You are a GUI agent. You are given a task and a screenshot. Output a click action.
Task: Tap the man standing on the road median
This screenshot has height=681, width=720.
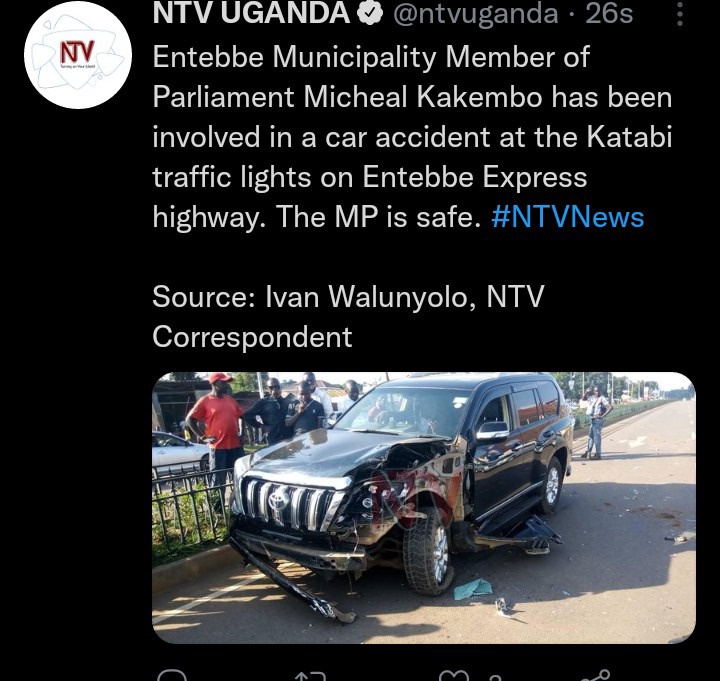coord(595,422)
